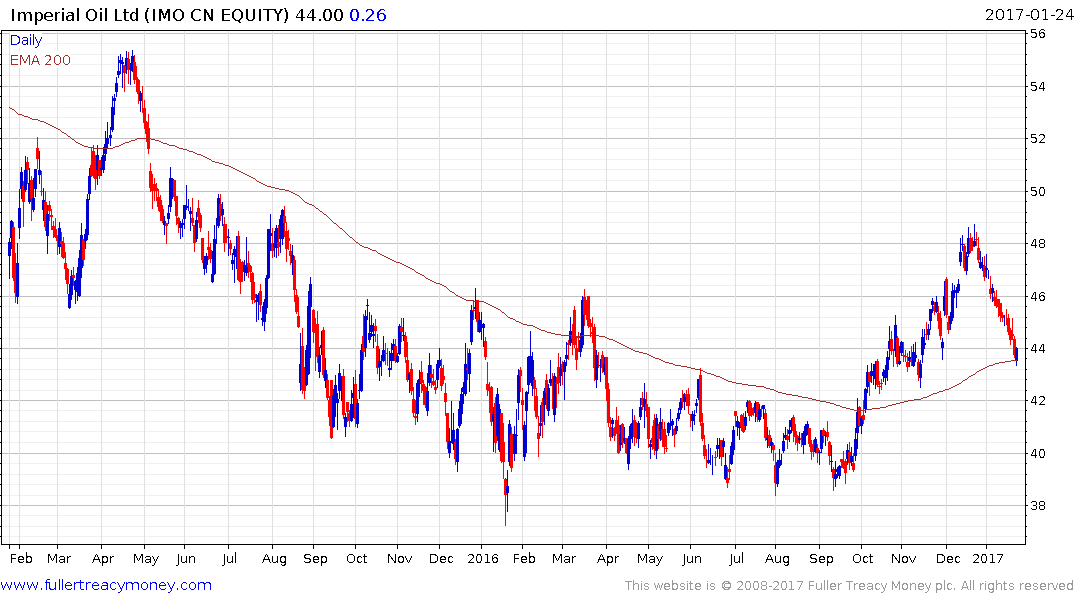Click the 2017 year label on time axis
The width and height of the screenshot is (1075, 600).
pyautogui.click(x=987, y=558)
